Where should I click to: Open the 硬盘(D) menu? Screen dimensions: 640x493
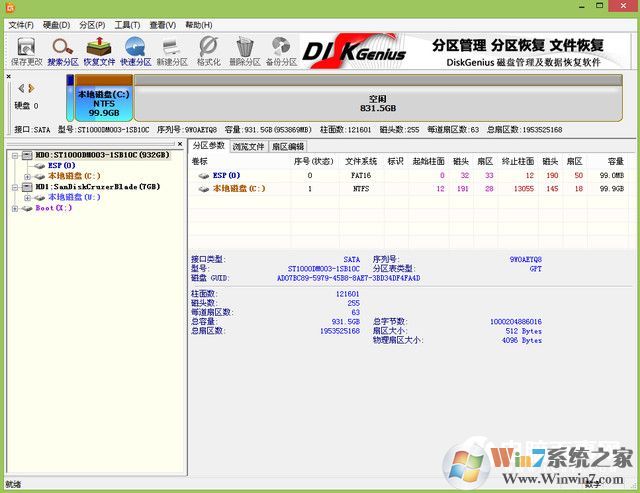click(57, 24)
